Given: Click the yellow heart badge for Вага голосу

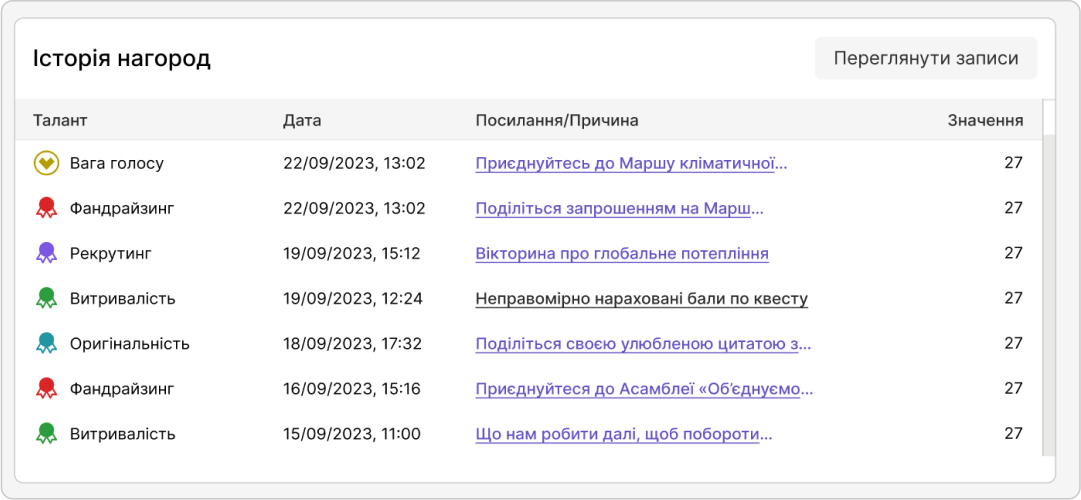Looking at the screenshot, I should click(x=45, y=163).
